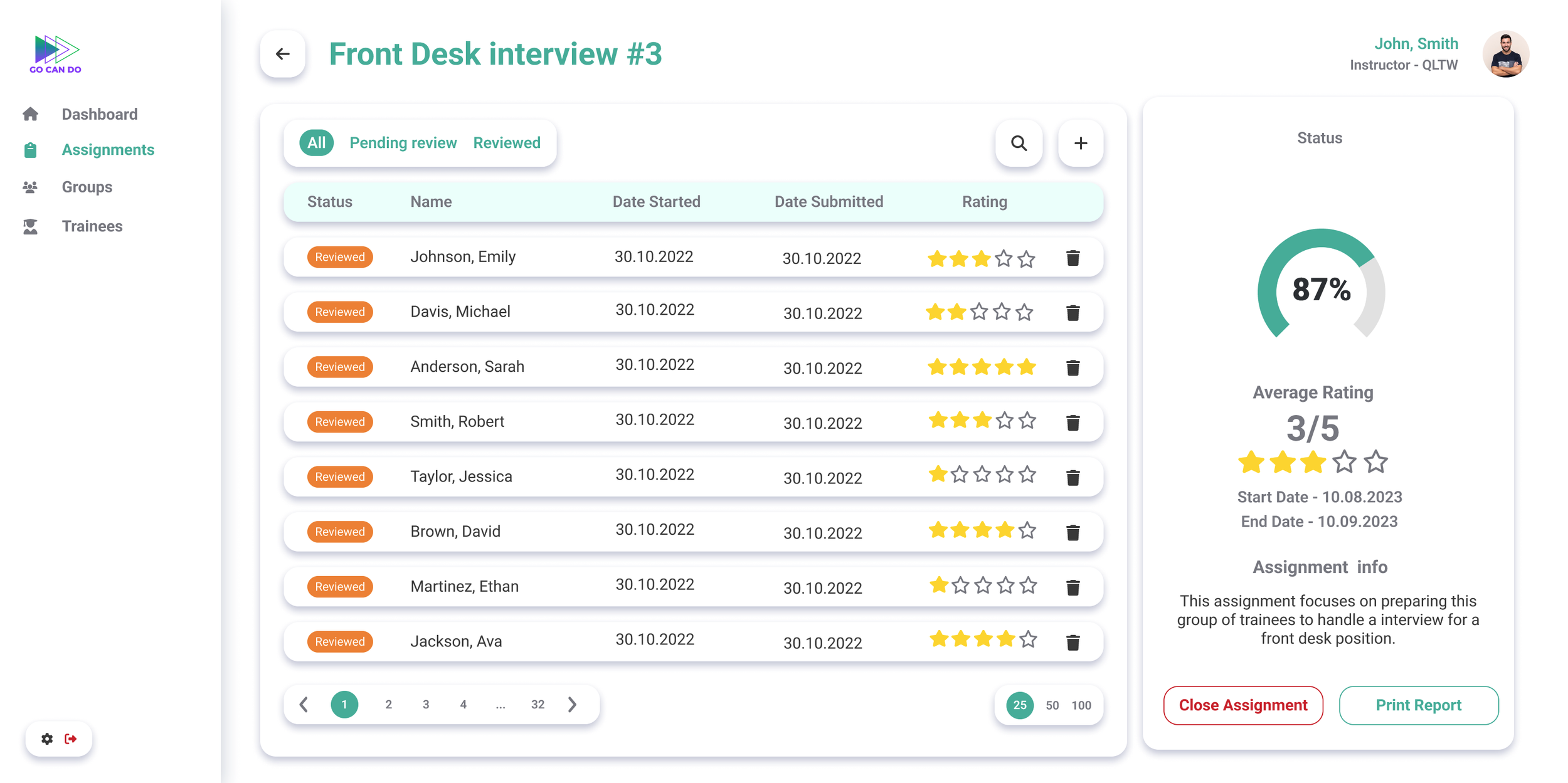Open settings gear icon
The width and height of the screenshot is (1568, 783).
click(x=47, y=738)
